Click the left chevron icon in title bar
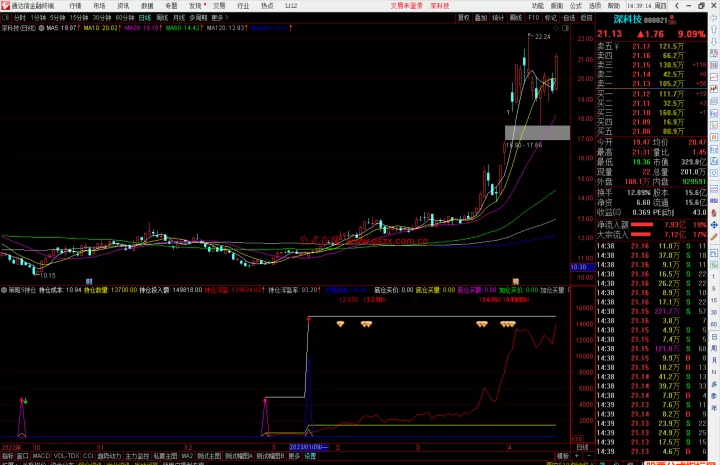Image resolution: width=720 pixels, height=465 pixels. (677, 6)
